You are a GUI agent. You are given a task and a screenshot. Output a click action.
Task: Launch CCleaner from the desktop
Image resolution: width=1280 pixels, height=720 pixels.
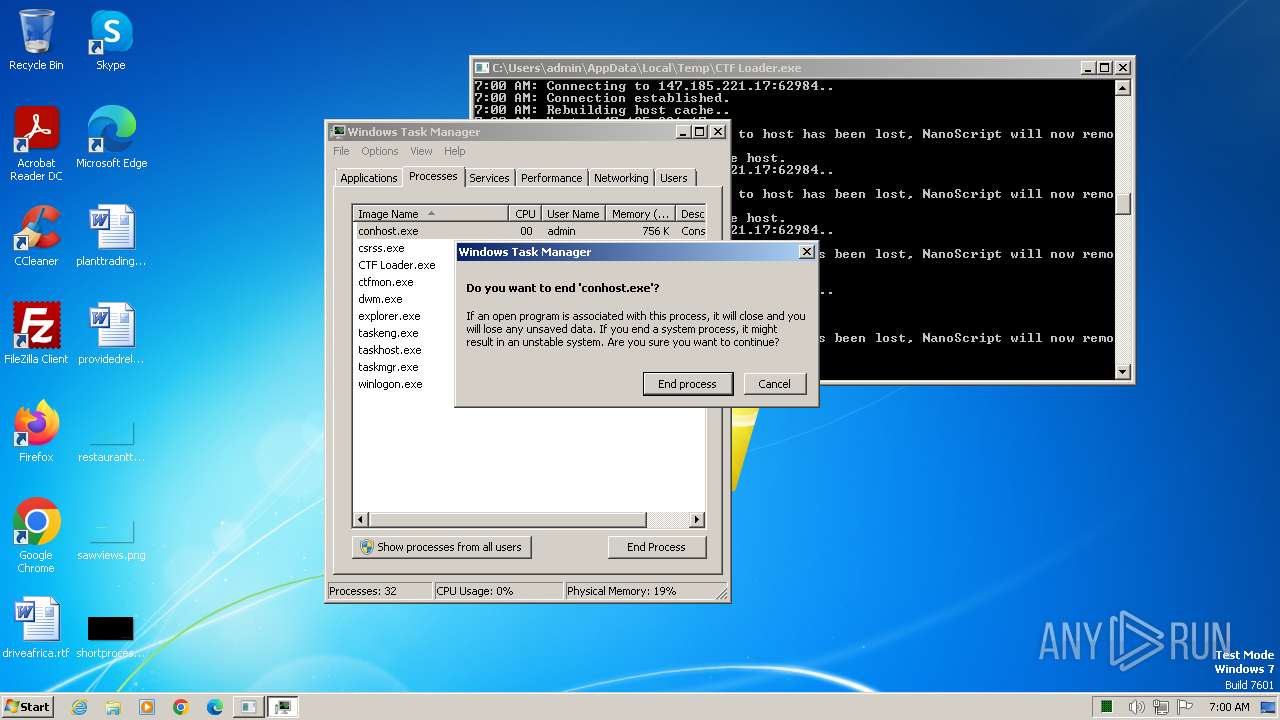tap(36, 236)
